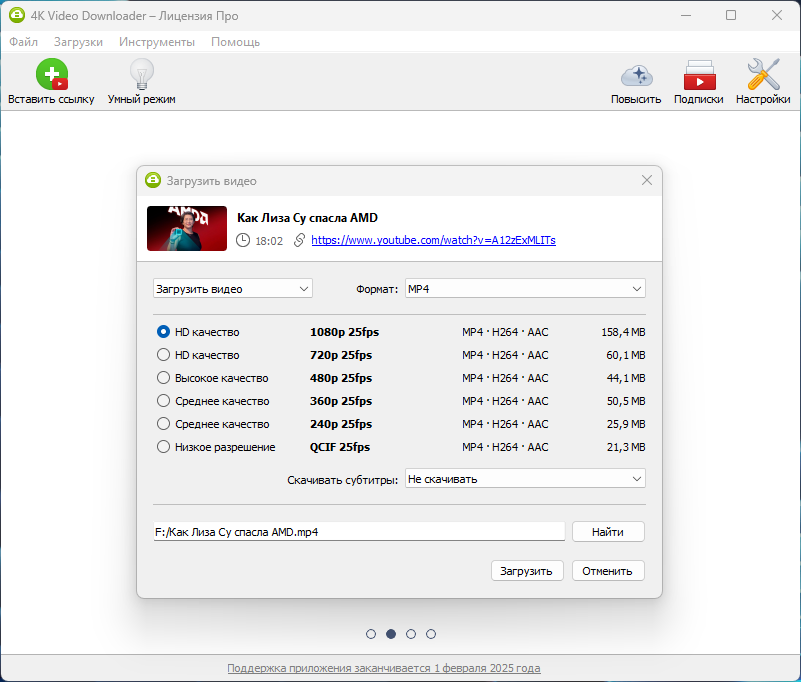Click the QCIF 25fps resolution text
Viewport: 801px width, 682px height.
click(340, 447)
